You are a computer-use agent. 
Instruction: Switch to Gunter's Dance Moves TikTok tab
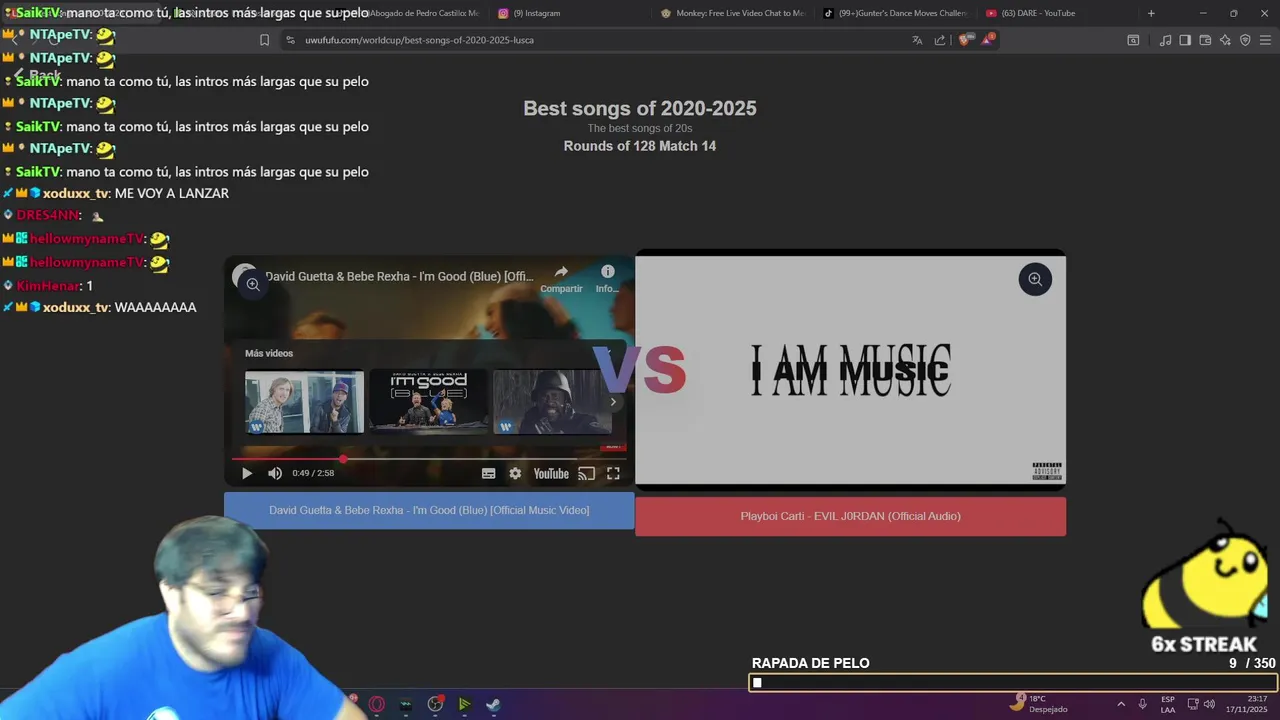coord(895,13)
